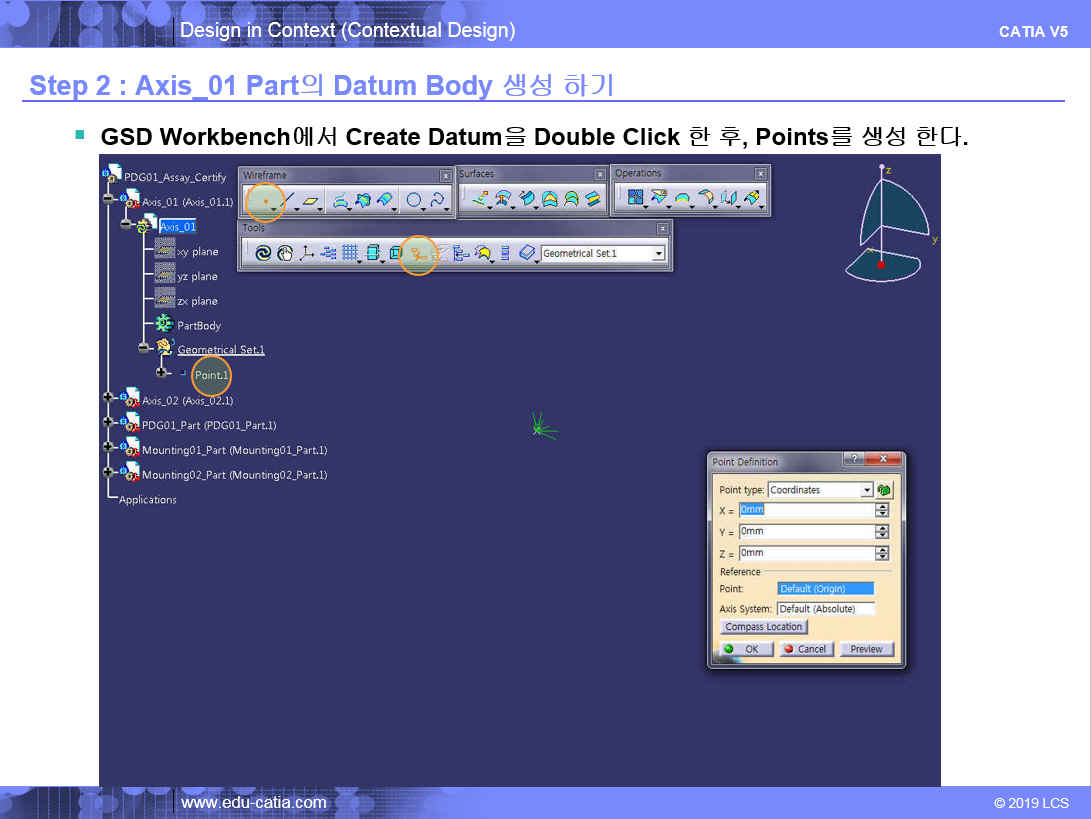Screen dimensions: 1091x819
Task: Select PartBody in the specification tree
Action: (198, 325)
